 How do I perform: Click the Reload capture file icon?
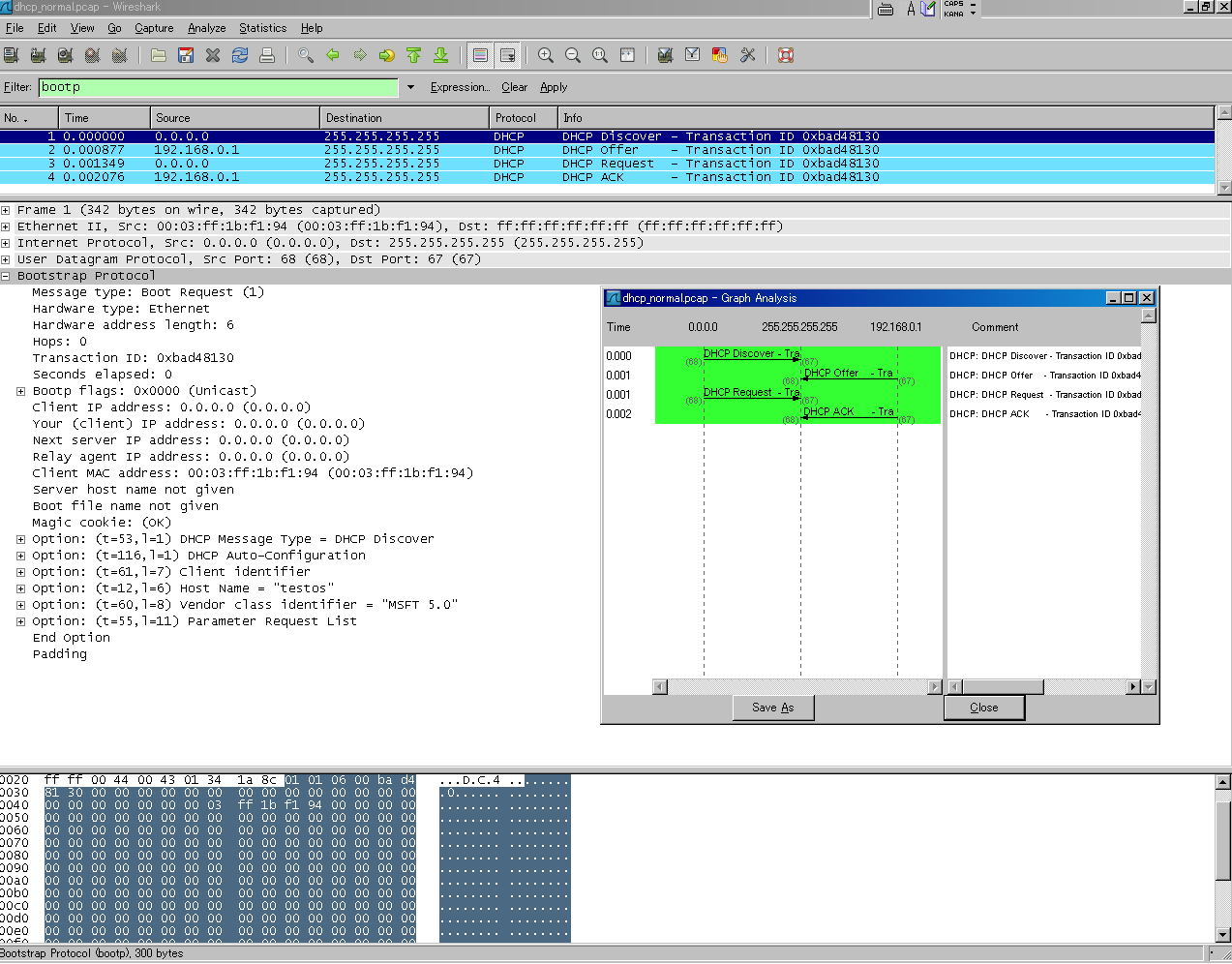tap(240, 55)
